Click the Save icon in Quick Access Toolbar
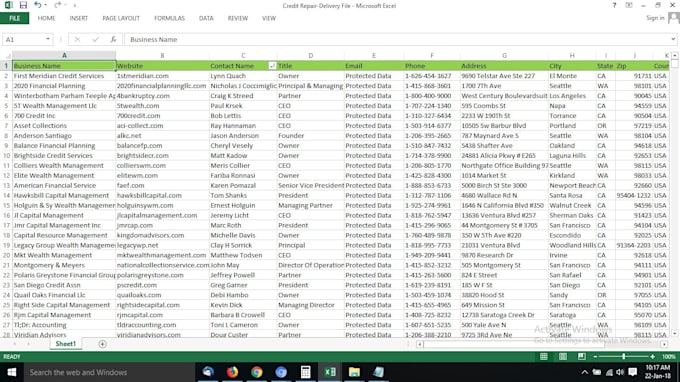Viewport: 680px width, 382px height. [x=23, y=5]
